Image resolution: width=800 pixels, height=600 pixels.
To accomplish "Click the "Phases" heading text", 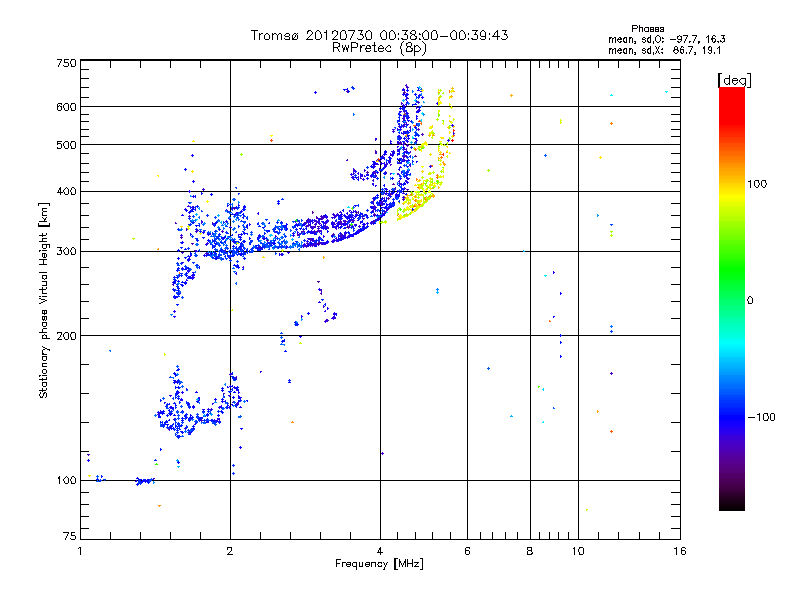I will [647, 29].
